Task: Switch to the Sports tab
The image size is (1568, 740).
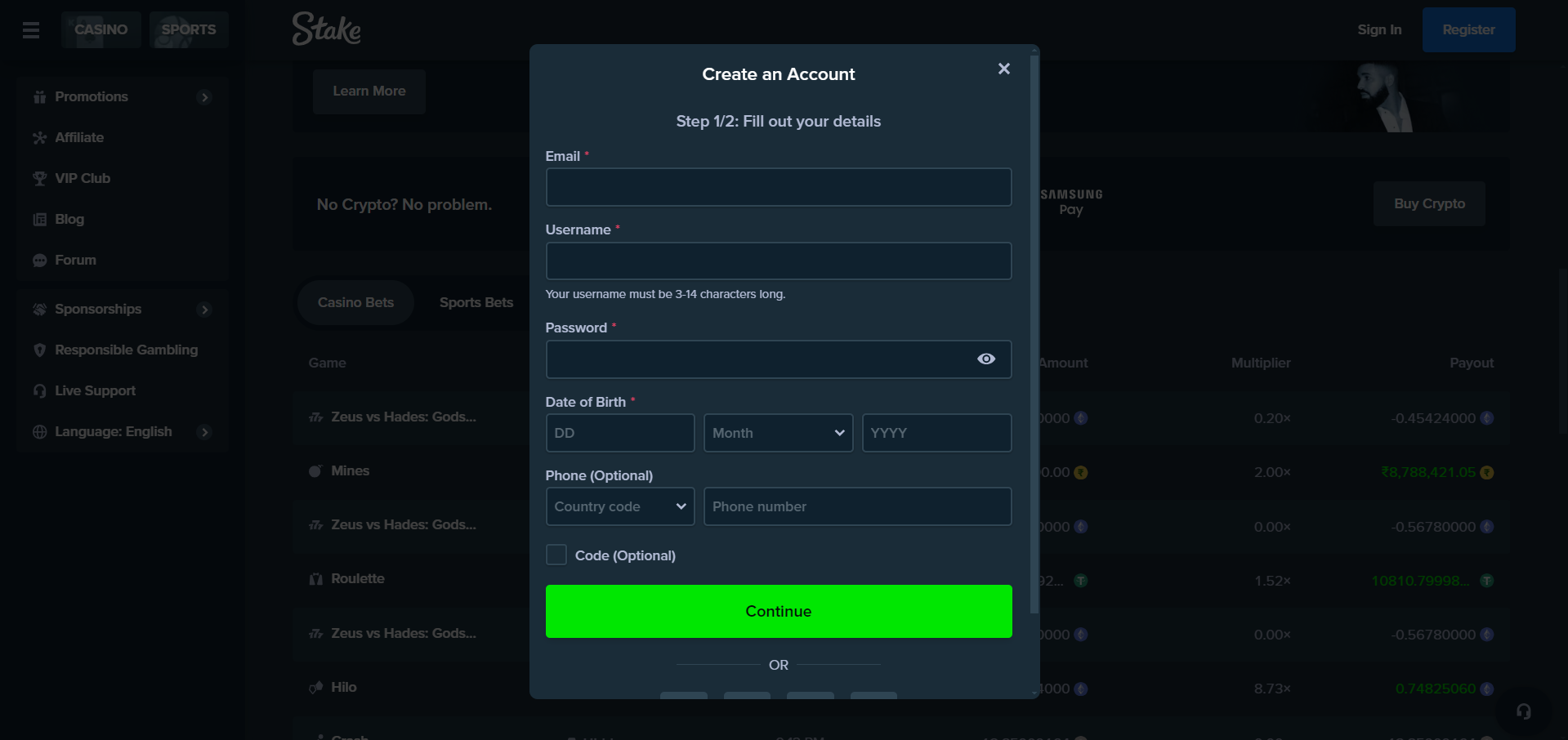Action: pos(189,30)
